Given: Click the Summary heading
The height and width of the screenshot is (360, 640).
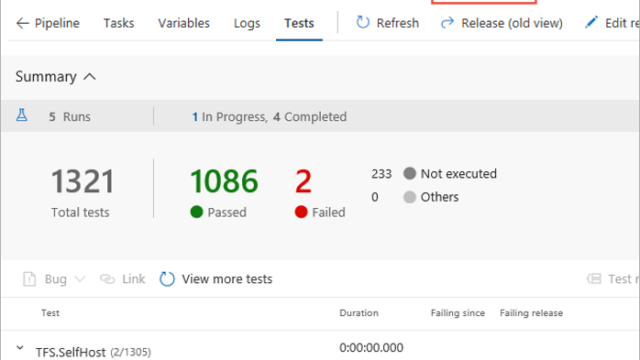Looking at the screenshot, I should tap(46, 77).
